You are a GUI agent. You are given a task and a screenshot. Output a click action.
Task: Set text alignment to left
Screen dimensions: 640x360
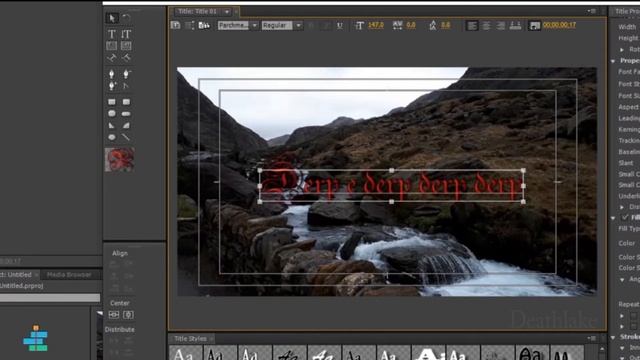tap(472, 25)
